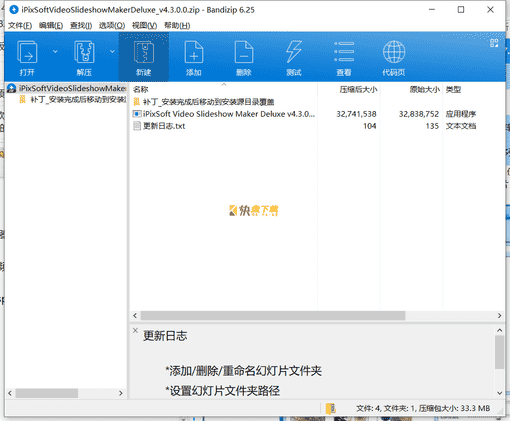The height and width of the screenshot is (421, 510).
Task: Select the iPixSoftVideoSlideshowMaker root tree node
Action: tap(67, 88)
